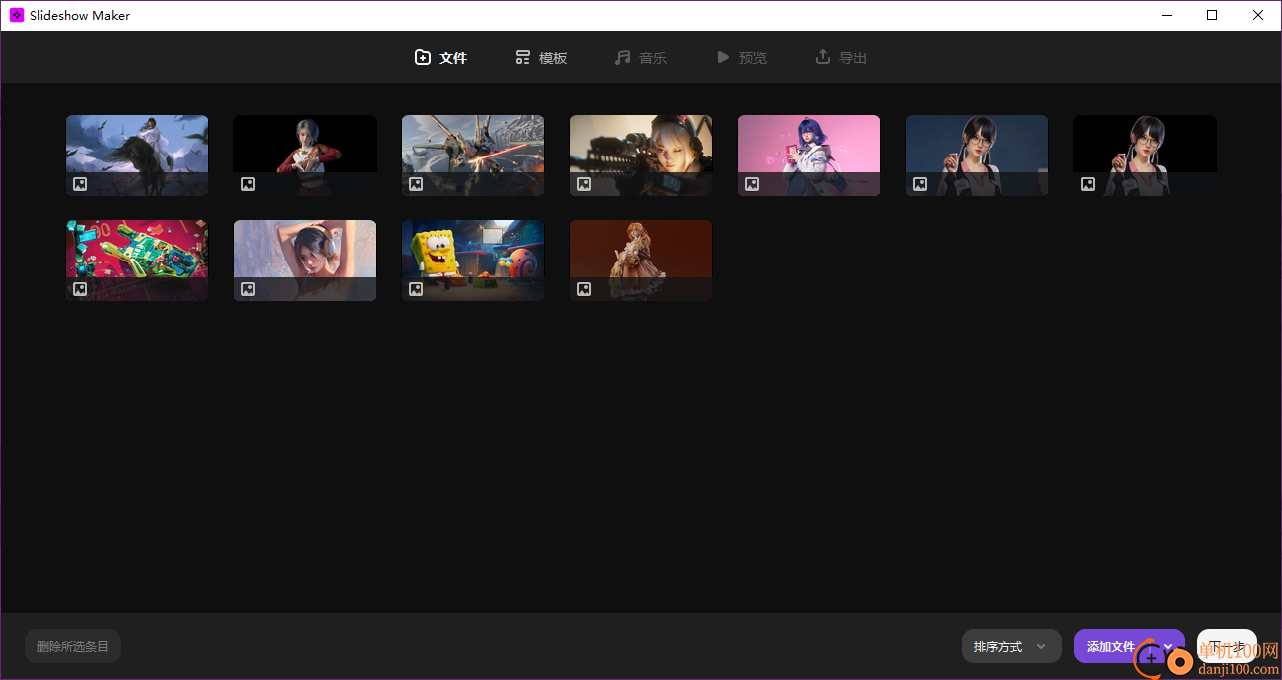Switch to the 导出 tab
The height and width of the screenshot is (680, 1282).
841,58
